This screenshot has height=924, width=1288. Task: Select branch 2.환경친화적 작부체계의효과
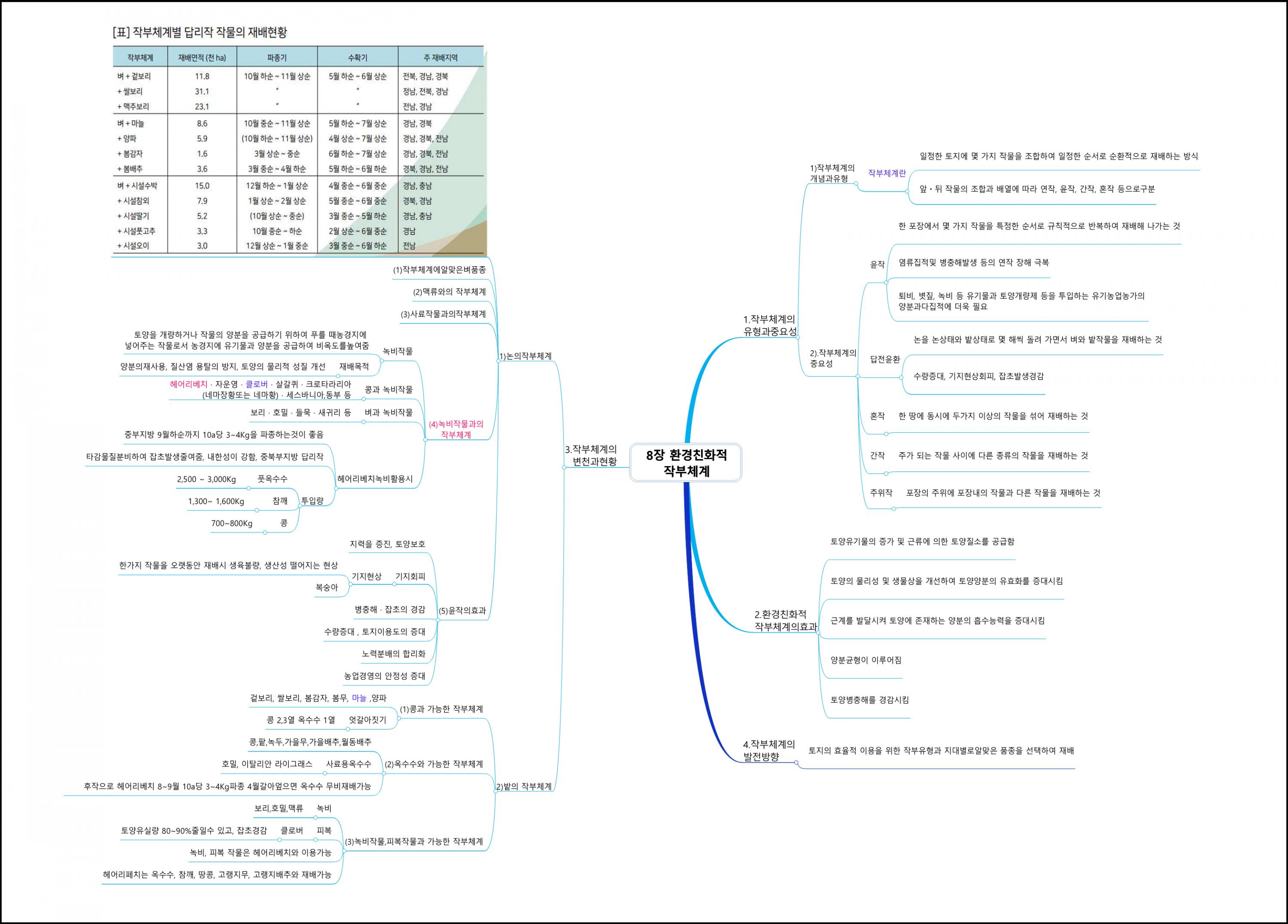pyautogui.click(x=785, y=620)
